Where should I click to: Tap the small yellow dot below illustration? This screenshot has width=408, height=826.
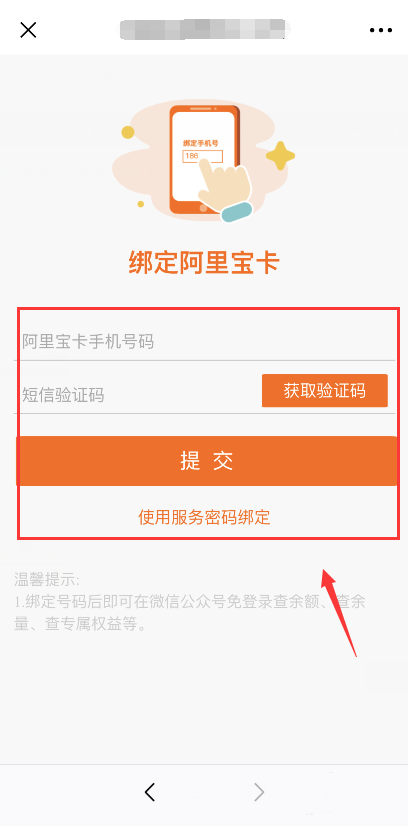(x=141, y=204)
